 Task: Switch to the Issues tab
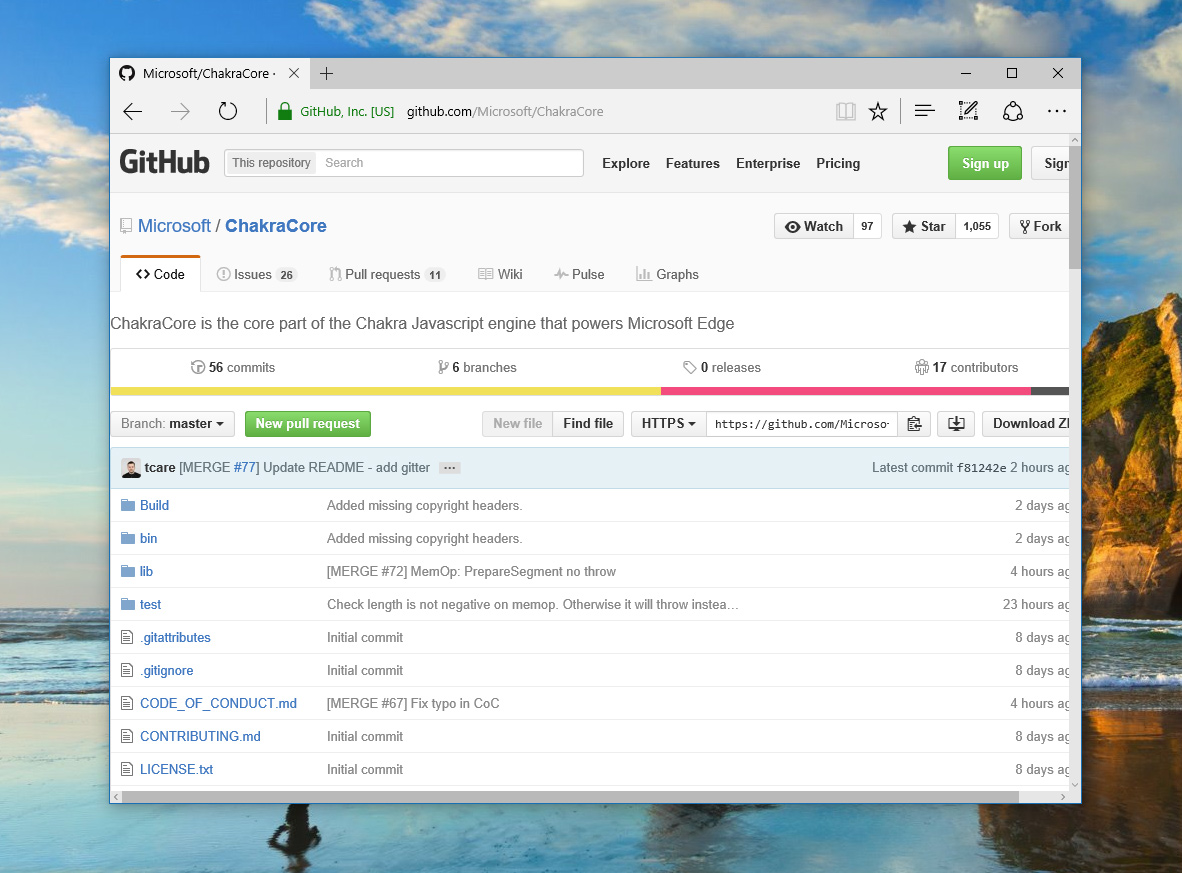point(256,275)
